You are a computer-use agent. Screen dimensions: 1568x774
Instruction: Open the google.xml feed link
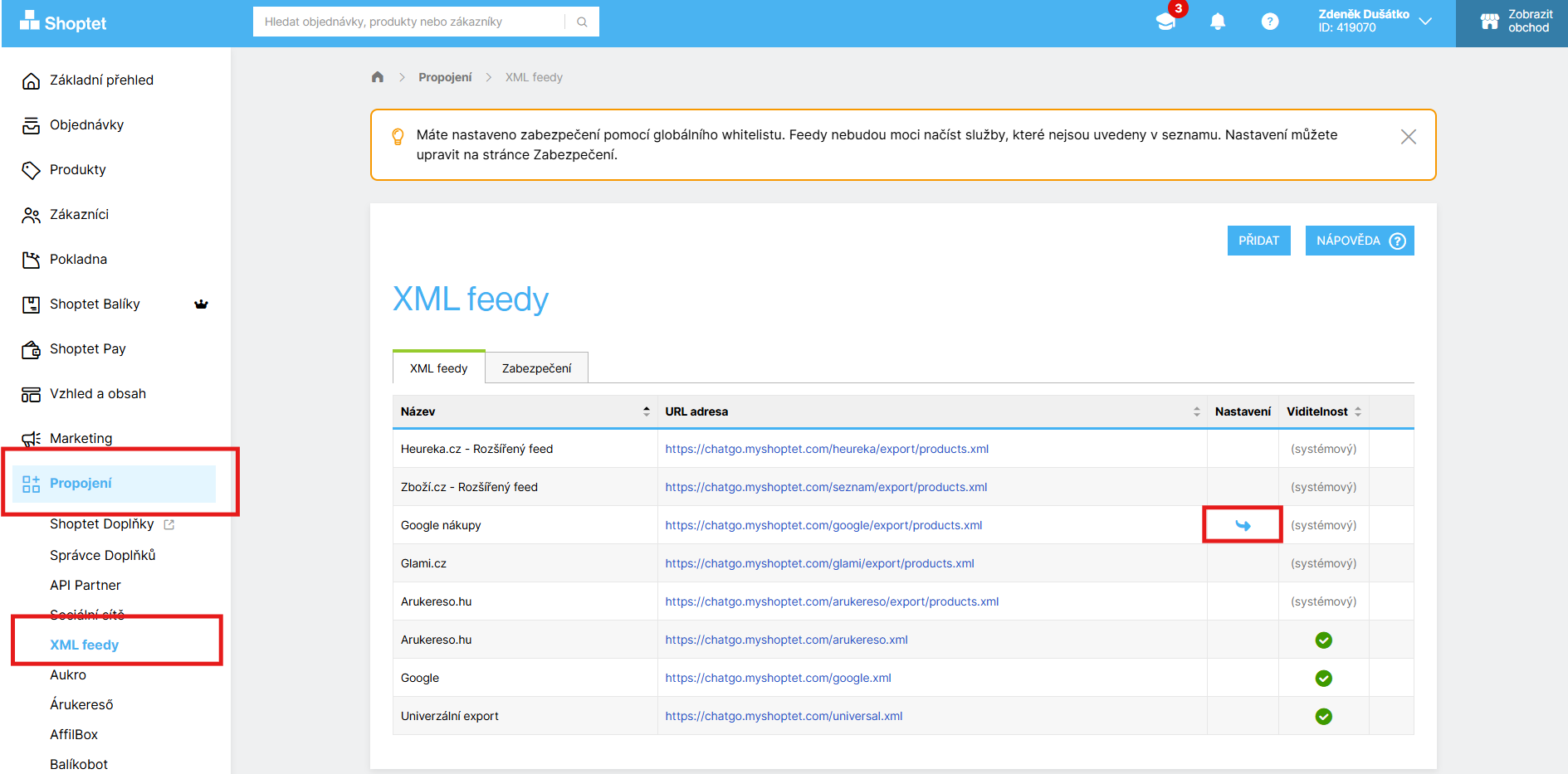[x=778, y=678]
